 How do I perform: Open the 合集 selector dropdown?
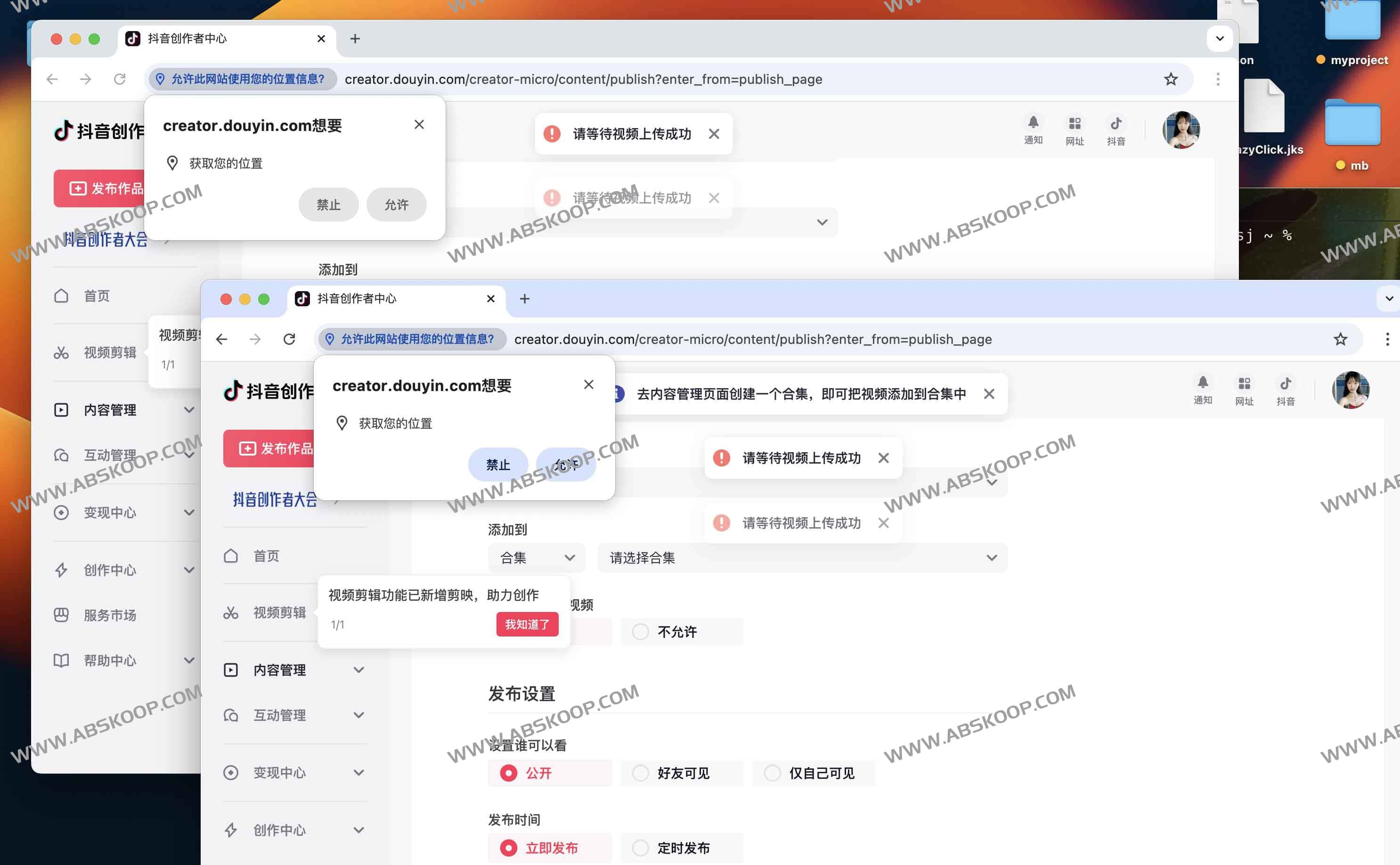click(x=536, y=558)
